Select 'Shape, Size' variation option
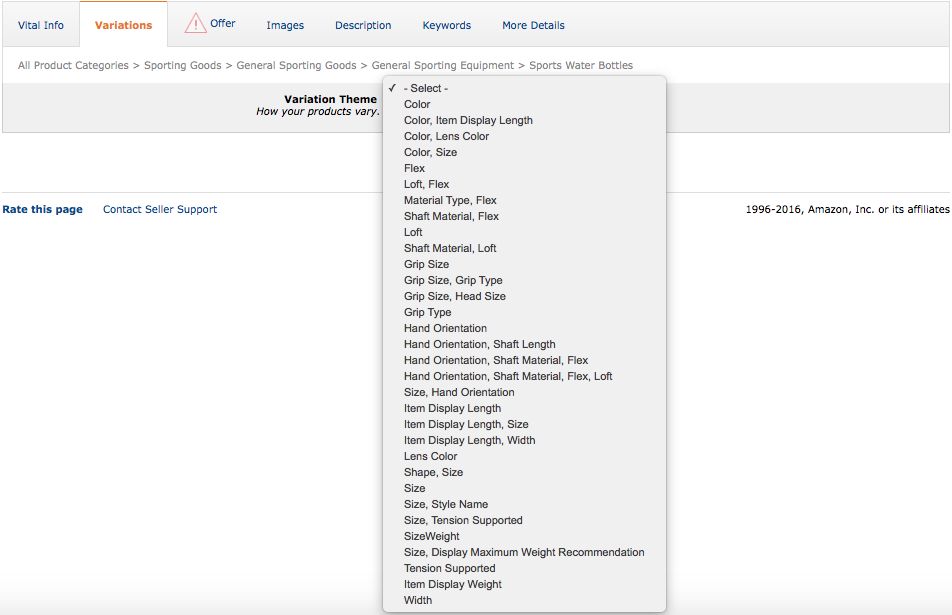The height and width of the screenshot is (615, 952). 433,472
